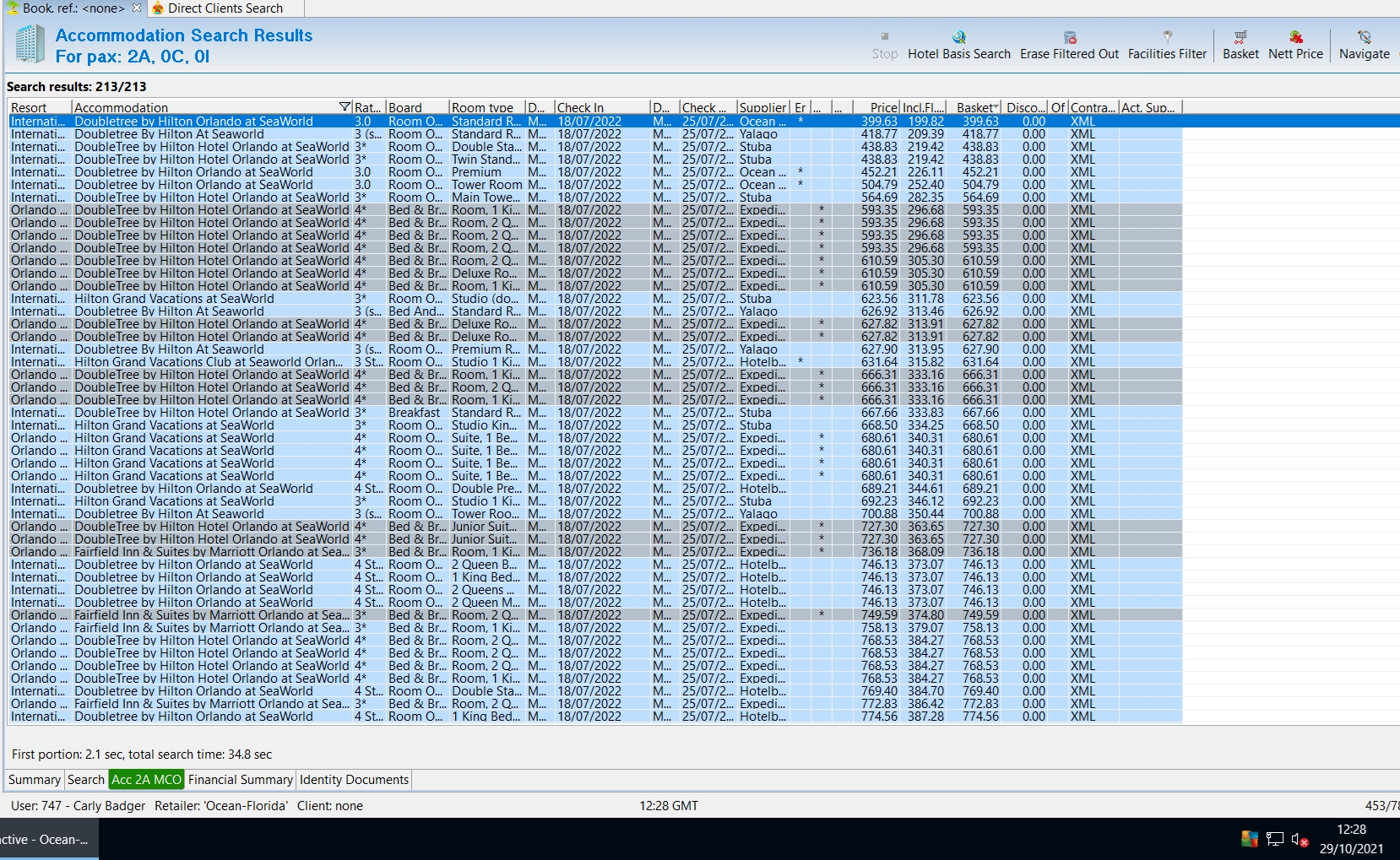Viewport: 1400px width, 860px height.
Task: Click the Rat... column header
Action: coord(369,107)
